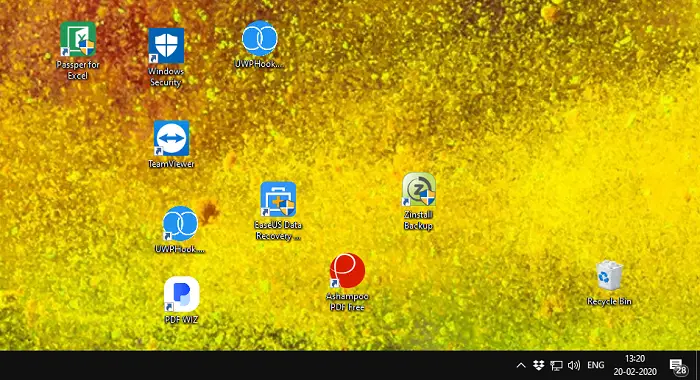Click the Show desktop sliver at taskbar edge
This screenshot has height=380, width=700.
tap(697, 365)
